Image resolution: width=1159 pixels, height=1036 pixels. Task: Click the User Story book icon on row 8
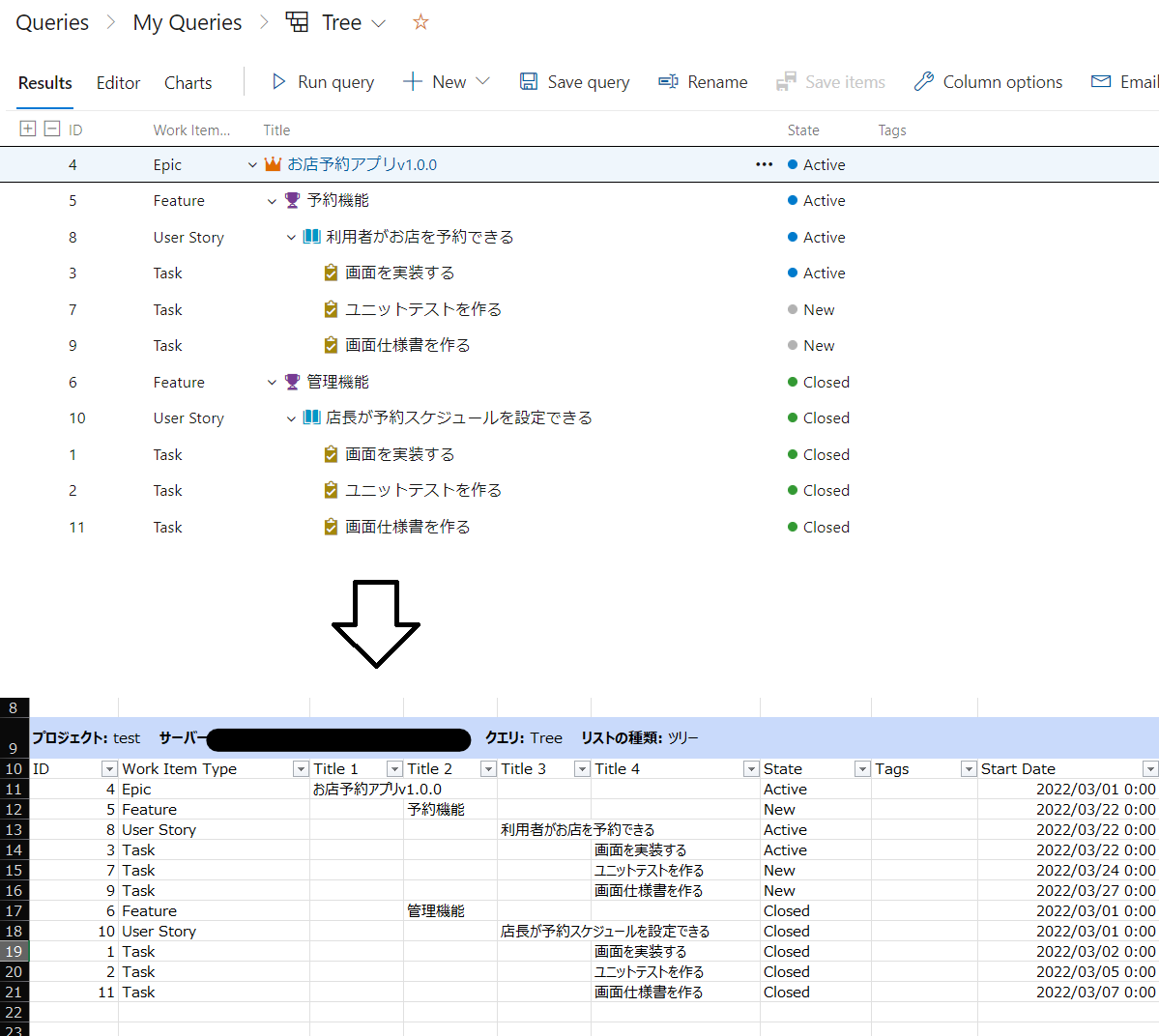(x=310, y=237)
